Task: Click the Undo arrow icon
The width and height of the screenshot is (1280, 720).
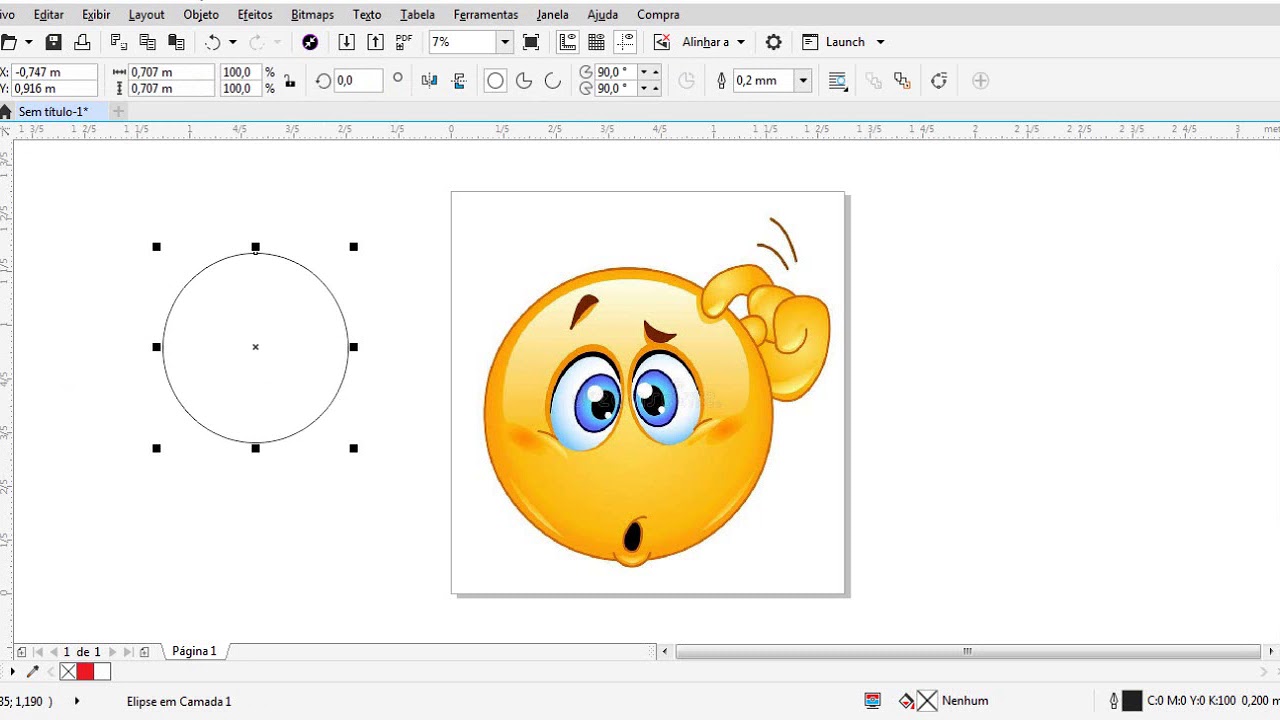Action: pos(212,42)
